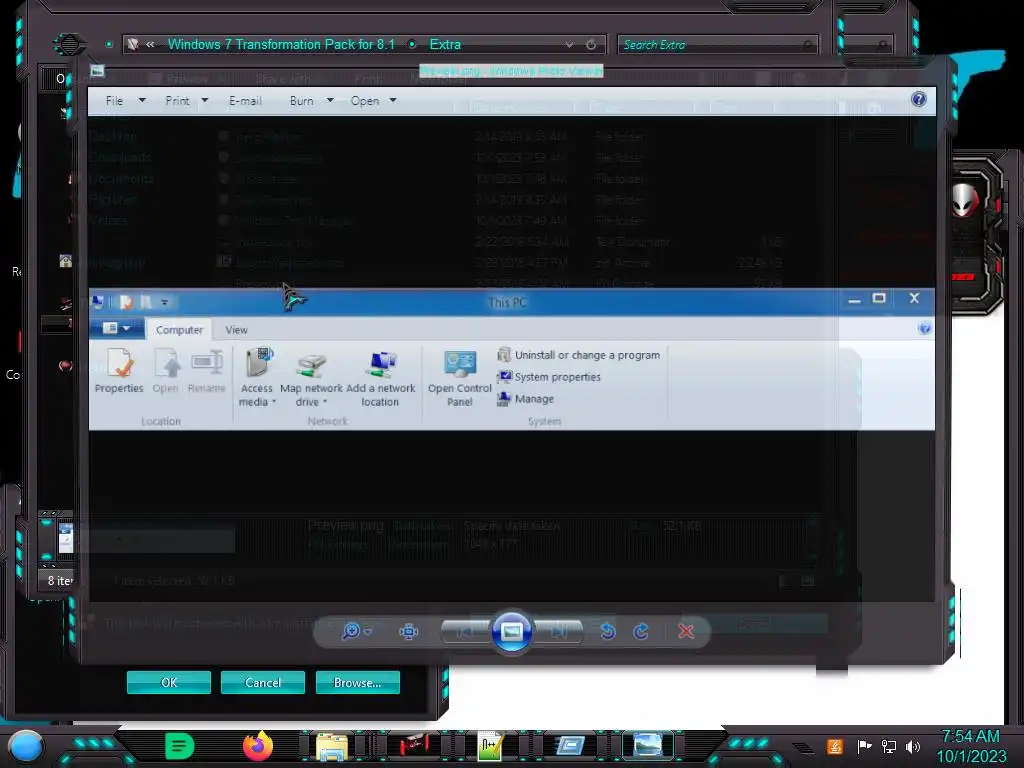Image resolution: width=1024 pixels, height=768 pixels.
Task: Expand the File menu arrow
Action: point(142,101)
